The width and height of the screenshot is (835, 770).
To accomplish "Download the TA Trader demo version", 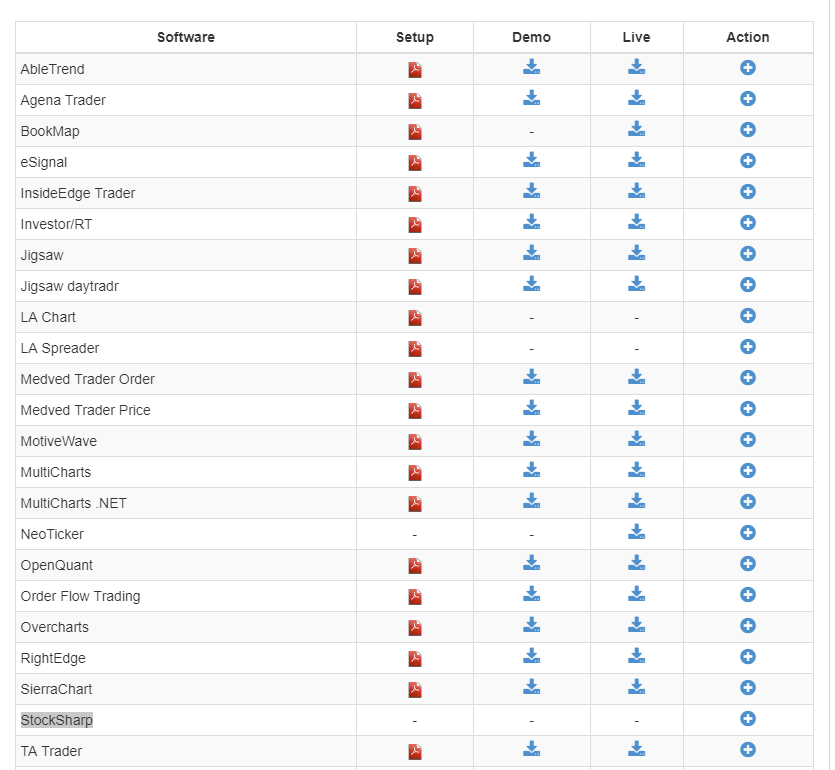I will (531, 750).
